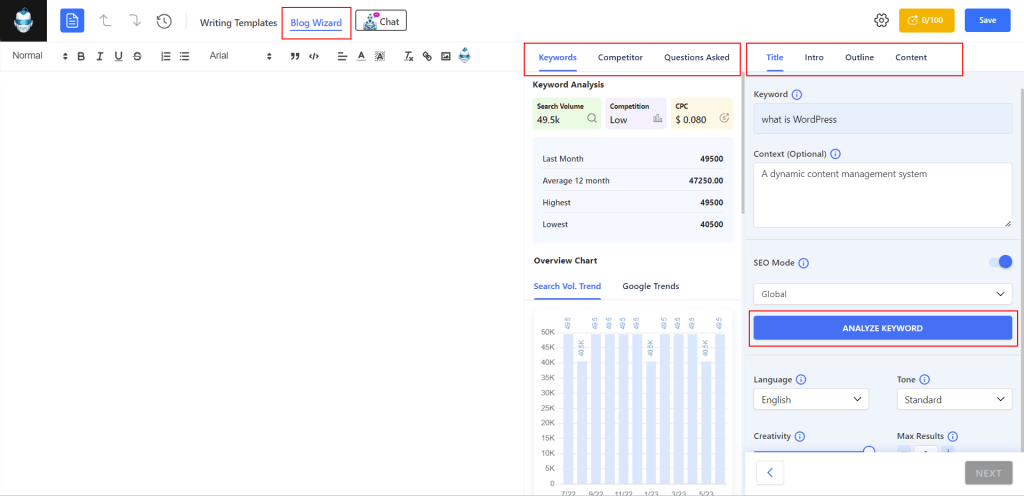Switch to the Search Vol. Trend chart tab
Screen dimensions: 1024x496
pyautogui.click(x=568, y=286)
